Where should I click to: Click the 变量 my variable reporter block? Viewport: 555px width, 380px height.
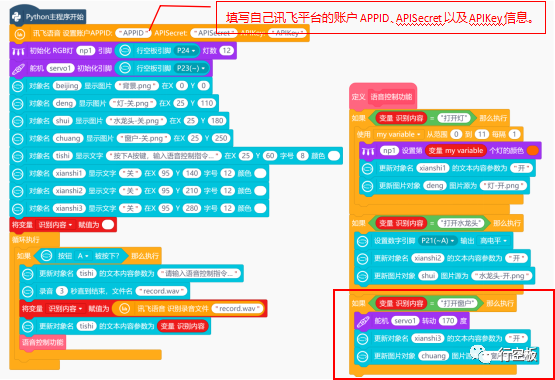(456, 151)
